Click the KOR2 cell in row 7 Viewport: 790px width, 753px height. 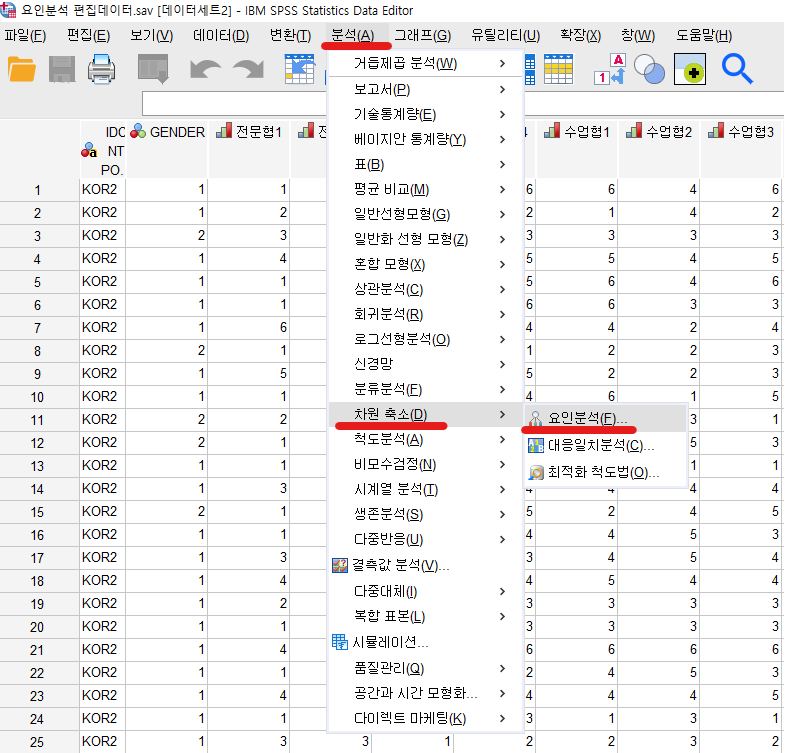(x=102, y=327)
